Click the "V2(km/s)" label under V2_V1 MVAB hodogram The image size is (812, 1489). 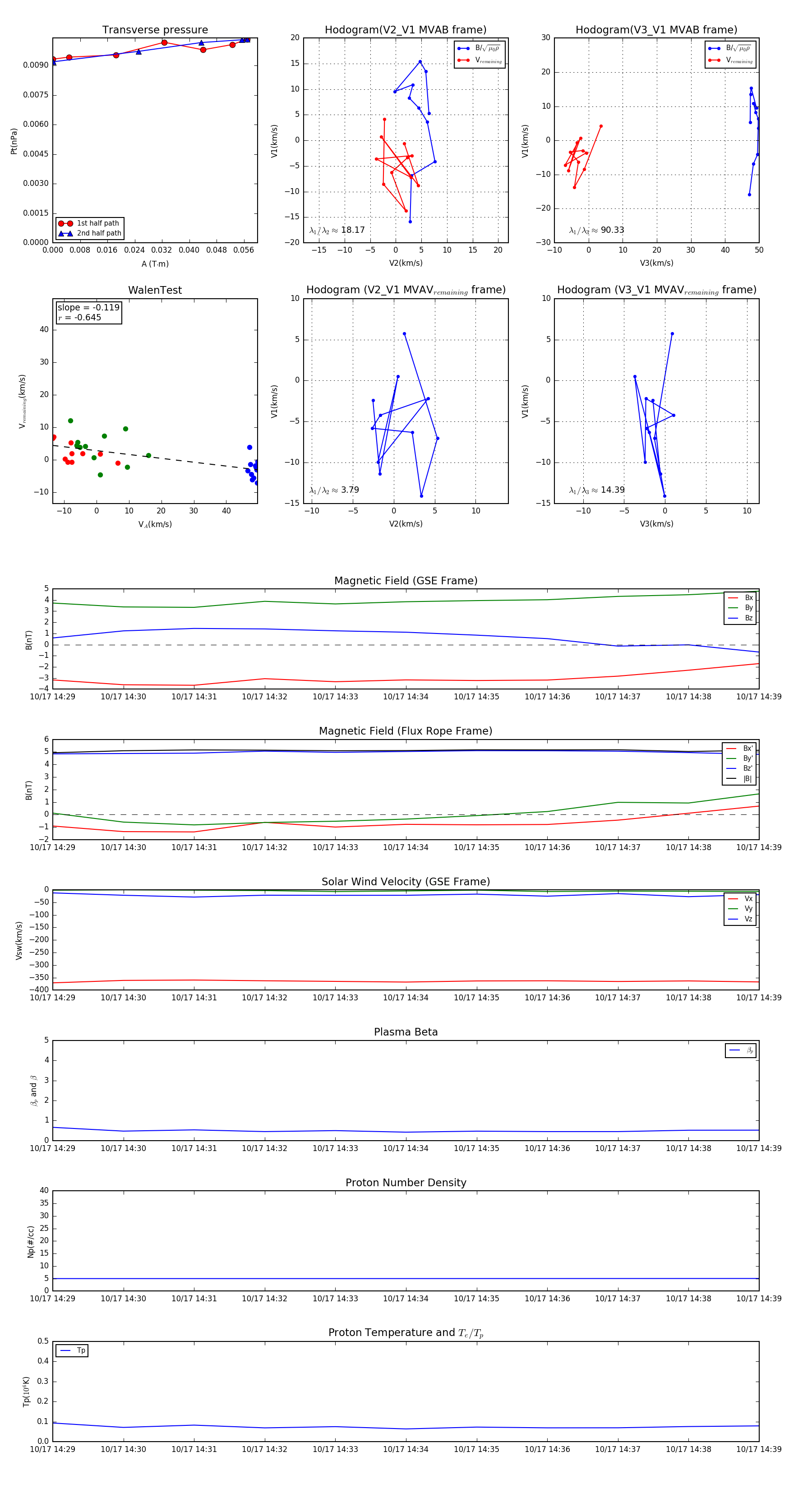[406, 264]
